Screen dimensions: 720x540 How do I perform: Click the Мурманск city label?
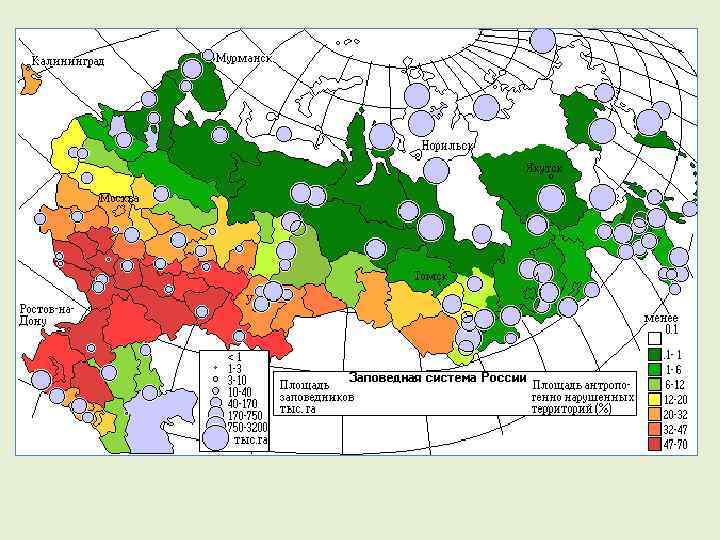point(243,58)
